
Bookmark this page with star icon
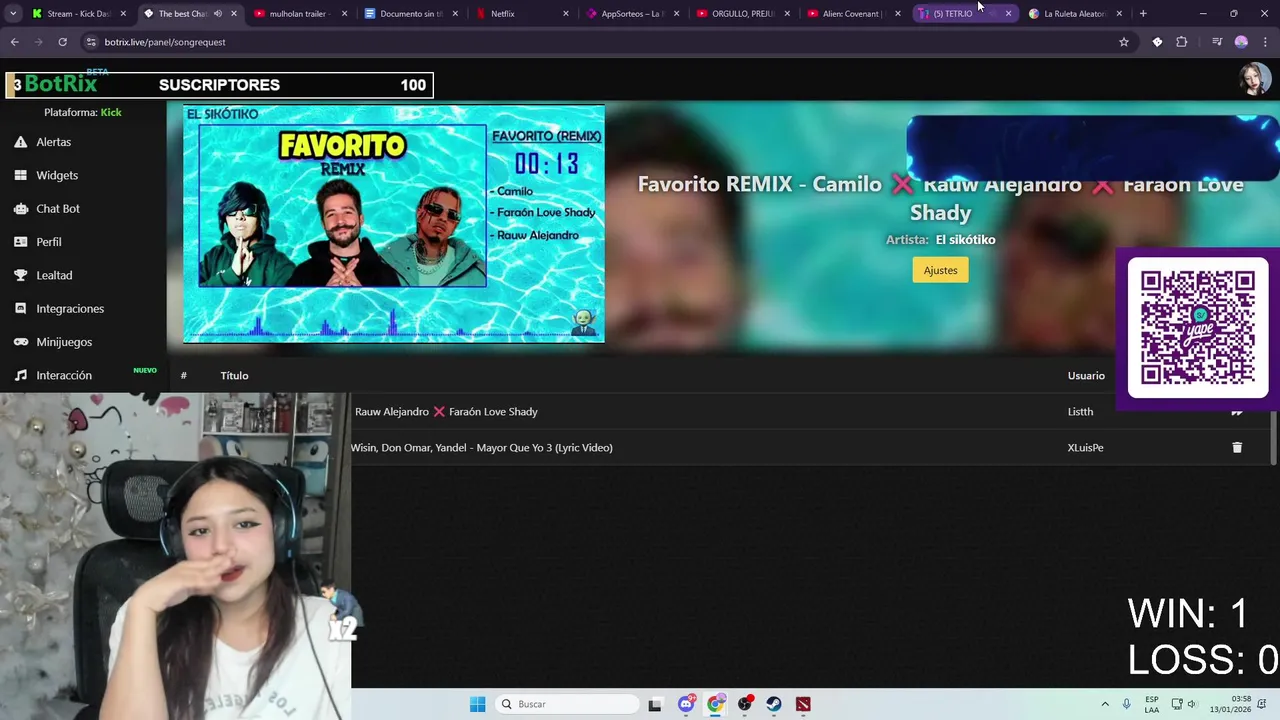pos(1124,42)
